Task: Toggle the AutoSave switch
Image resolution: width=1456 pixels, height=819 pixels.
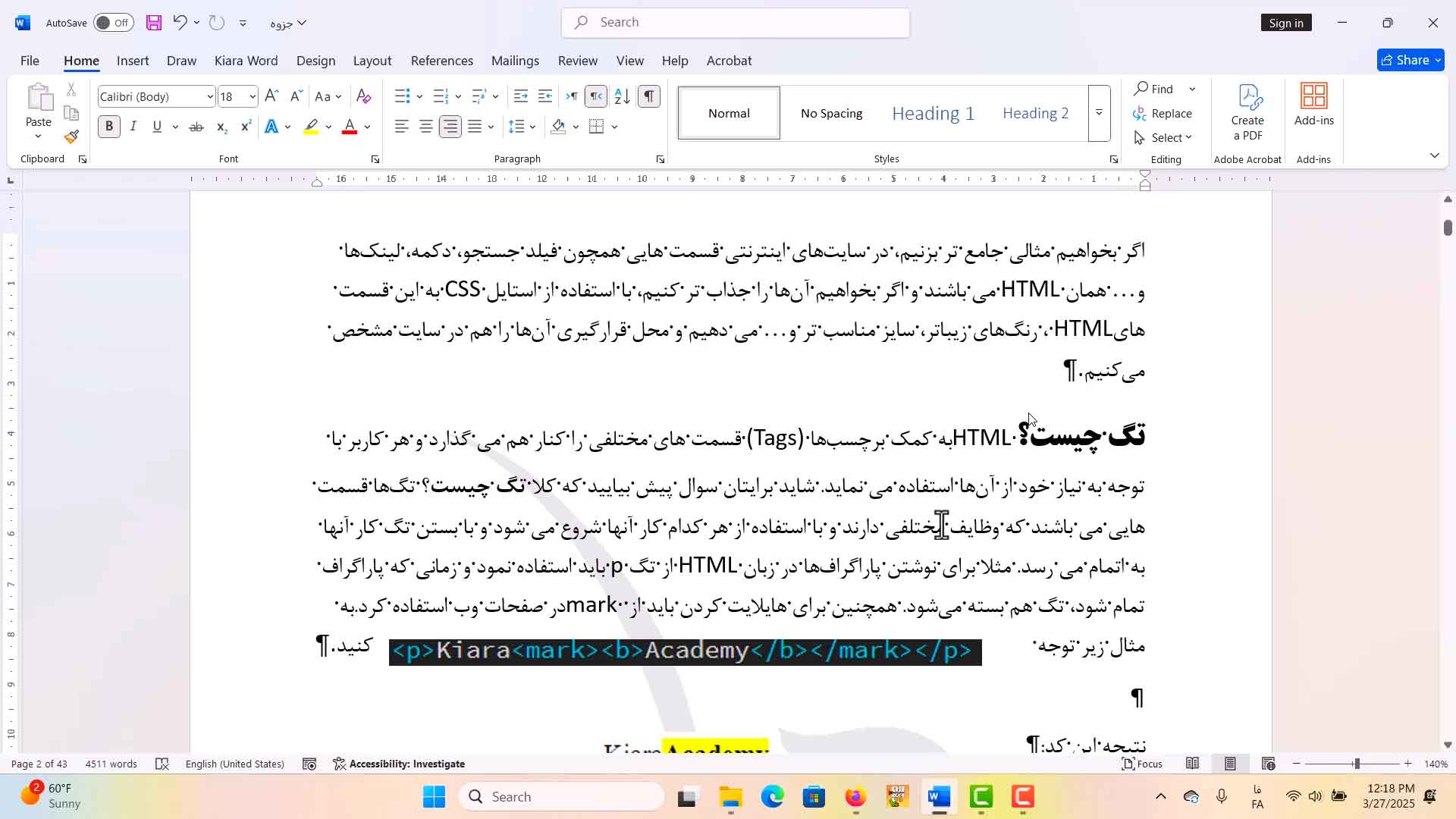Action: [114, 23]
